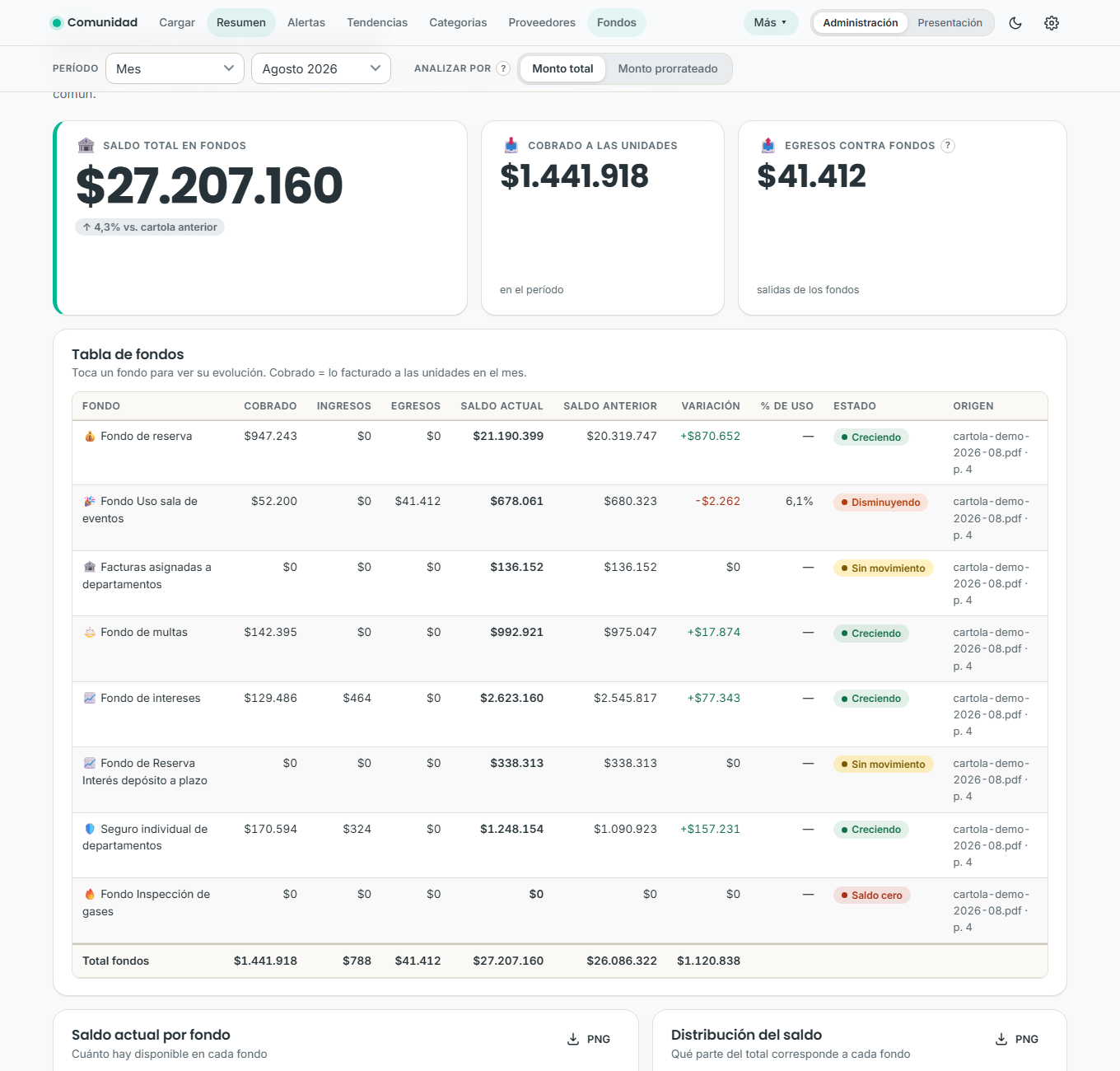Click the inbox icon in Cobrado card
The image size is (1120, 1071).
511,146
